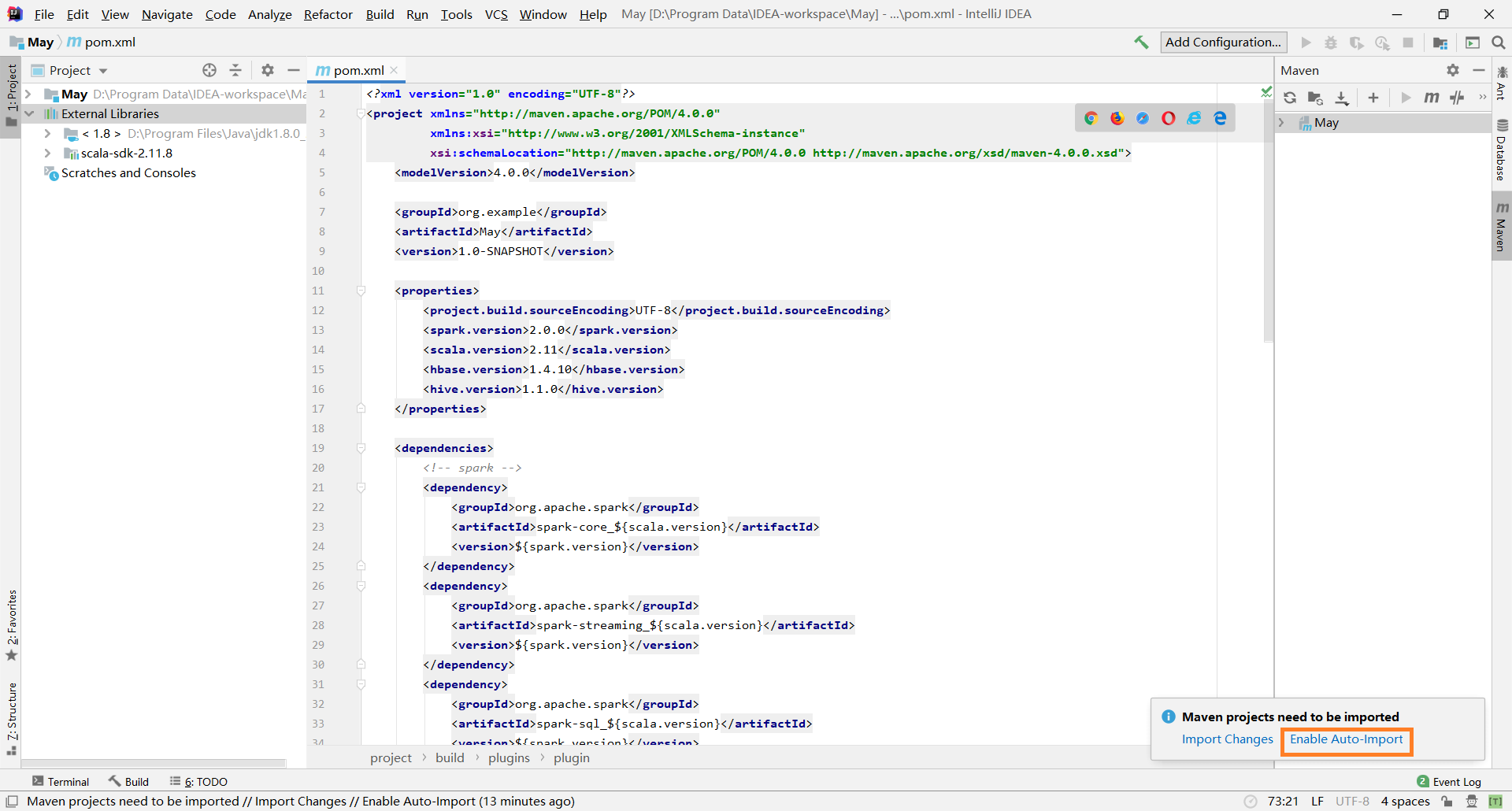Open pom.xml in Chrome browser preview
Screen dimensions: 1512x811
pos(1091,118)
